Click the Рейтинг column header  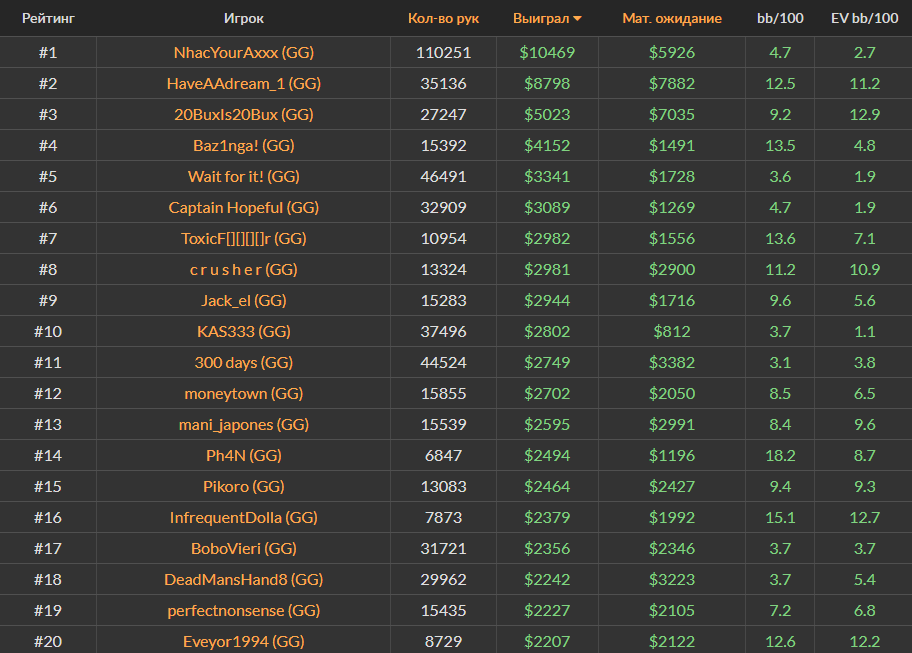[48, 18]
